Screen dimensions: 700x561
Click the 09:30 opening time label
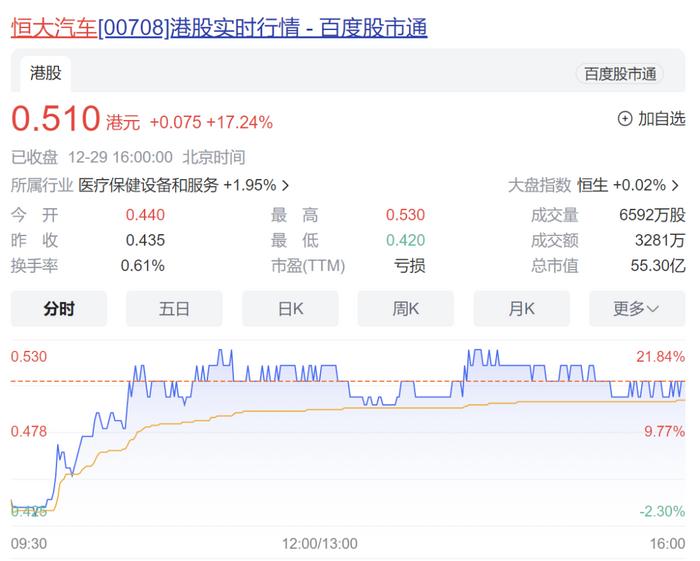(x=30, y=543)
